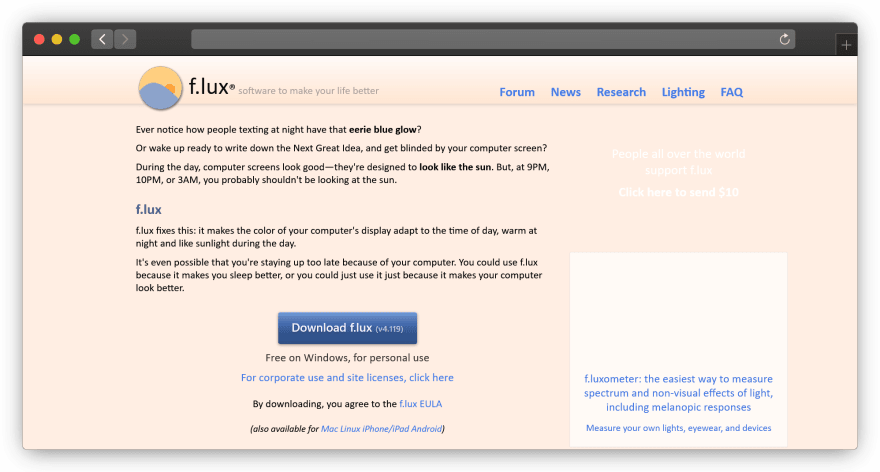This screenshot has width=880, height=472.
Task: Click 'Measure your own lights, eyewear, and devices'
Action: click(x=679, y=428)
